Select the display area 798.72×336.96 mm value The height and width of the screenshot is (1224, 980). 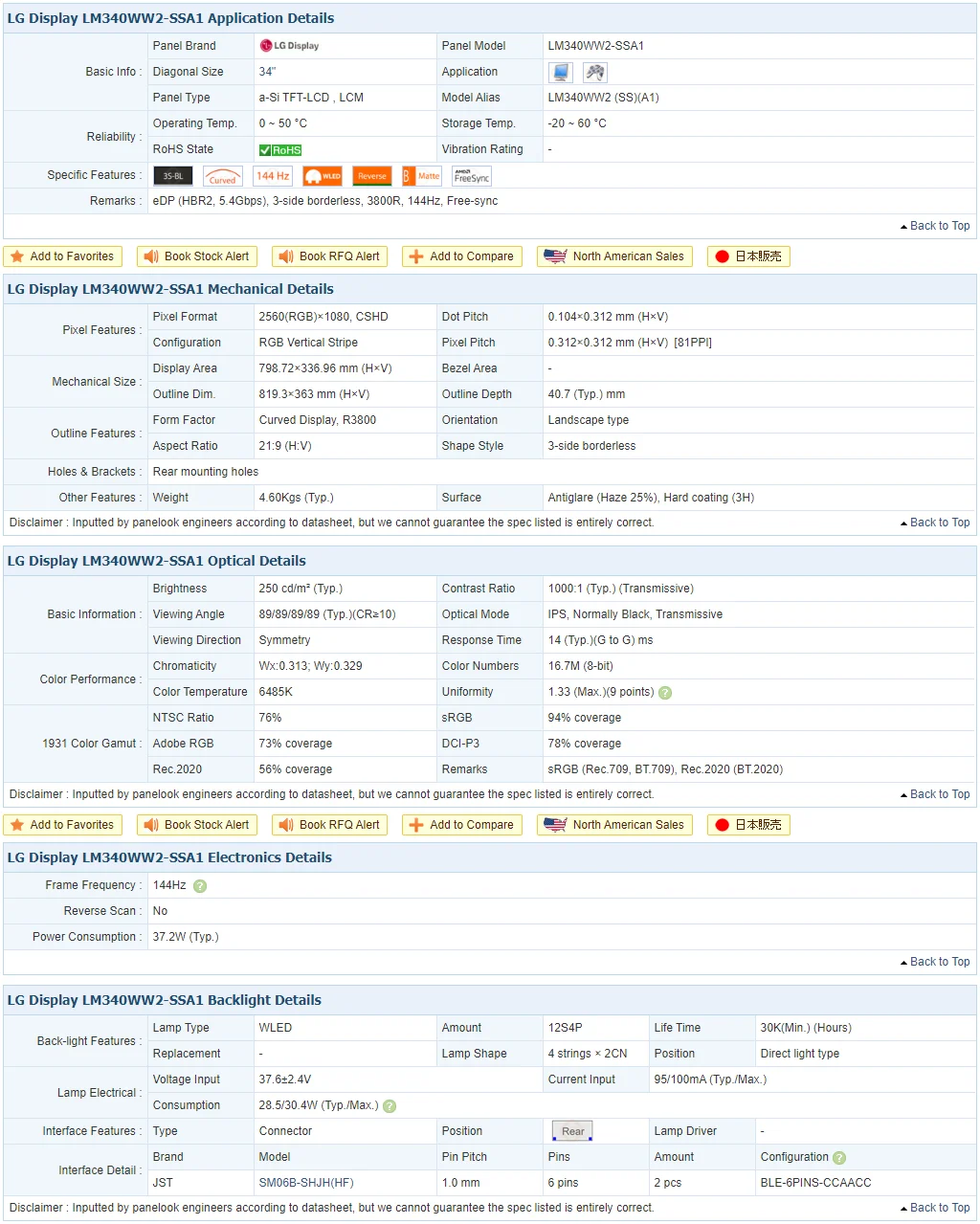[325, 368]
